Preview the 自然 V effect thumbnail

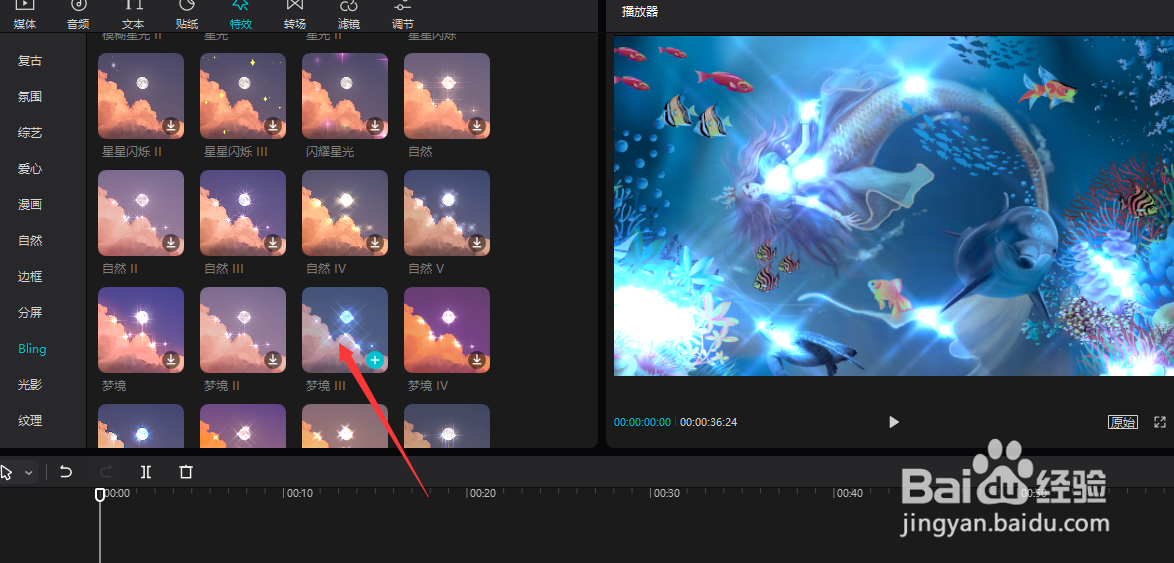pyautogui.click(x=447, y=213)
